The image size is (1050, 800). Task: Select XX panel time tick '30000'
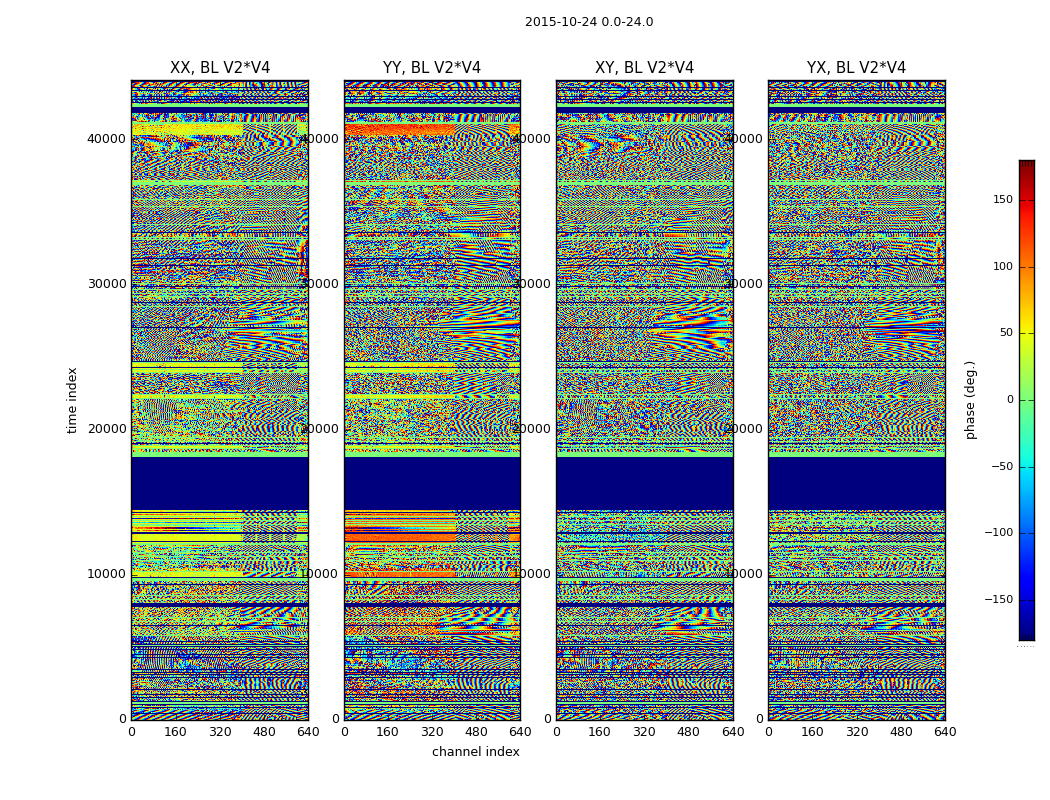[x=106, y=284]
